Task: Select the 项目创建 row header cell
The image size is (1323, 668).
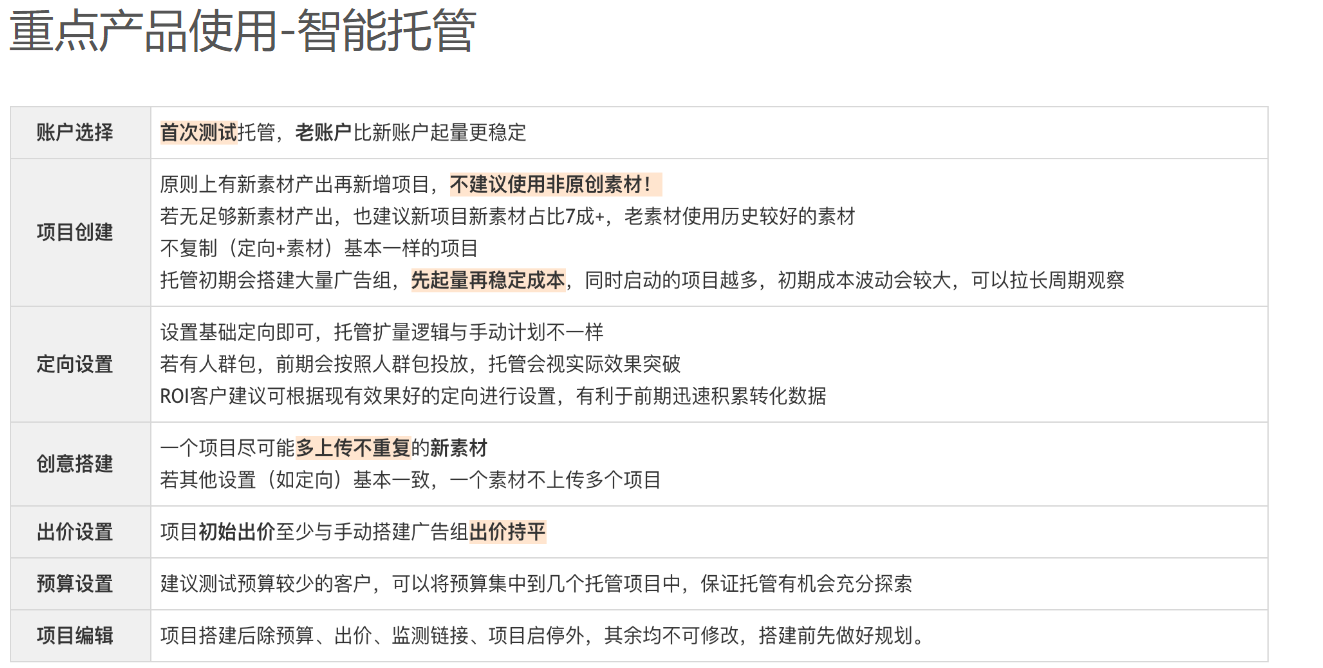Action: pyautogui.click(x=75, y=232)
